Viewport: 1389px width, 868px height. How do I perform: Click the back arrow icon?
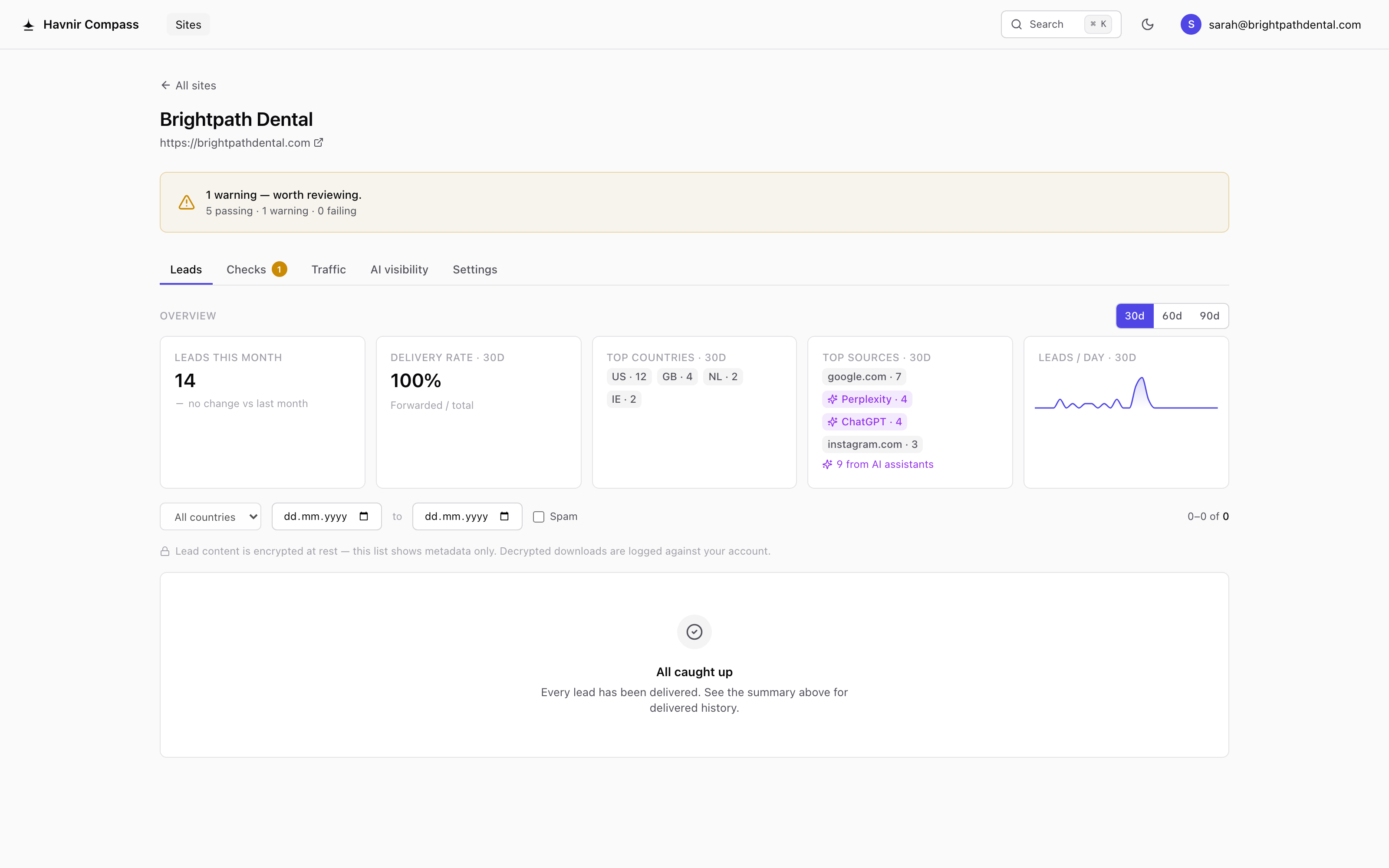click(x=165, y=85)
